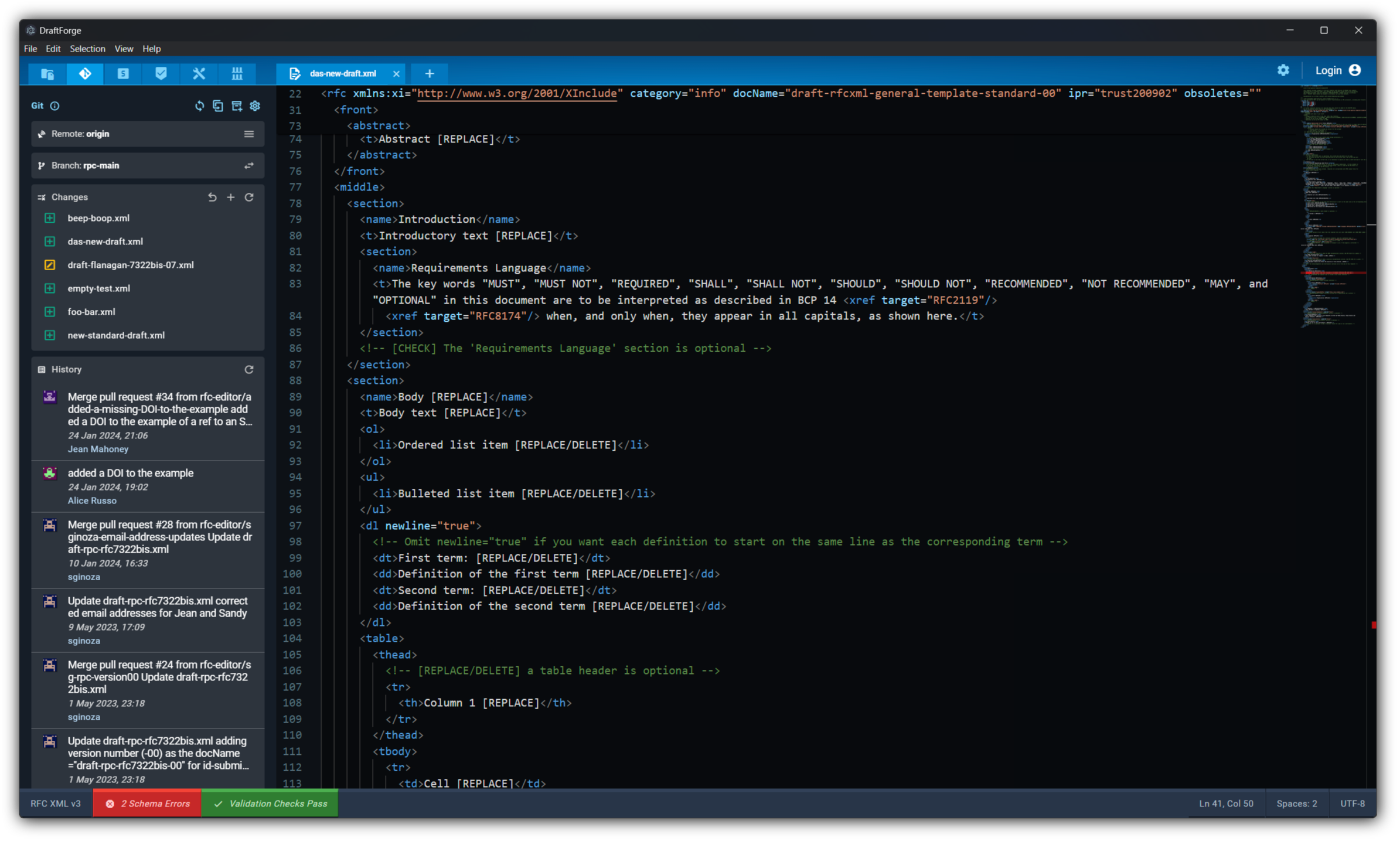Close the das-new-draft.xml tab
Viewport: 1400px width, 841px height.
pos(396,74)
